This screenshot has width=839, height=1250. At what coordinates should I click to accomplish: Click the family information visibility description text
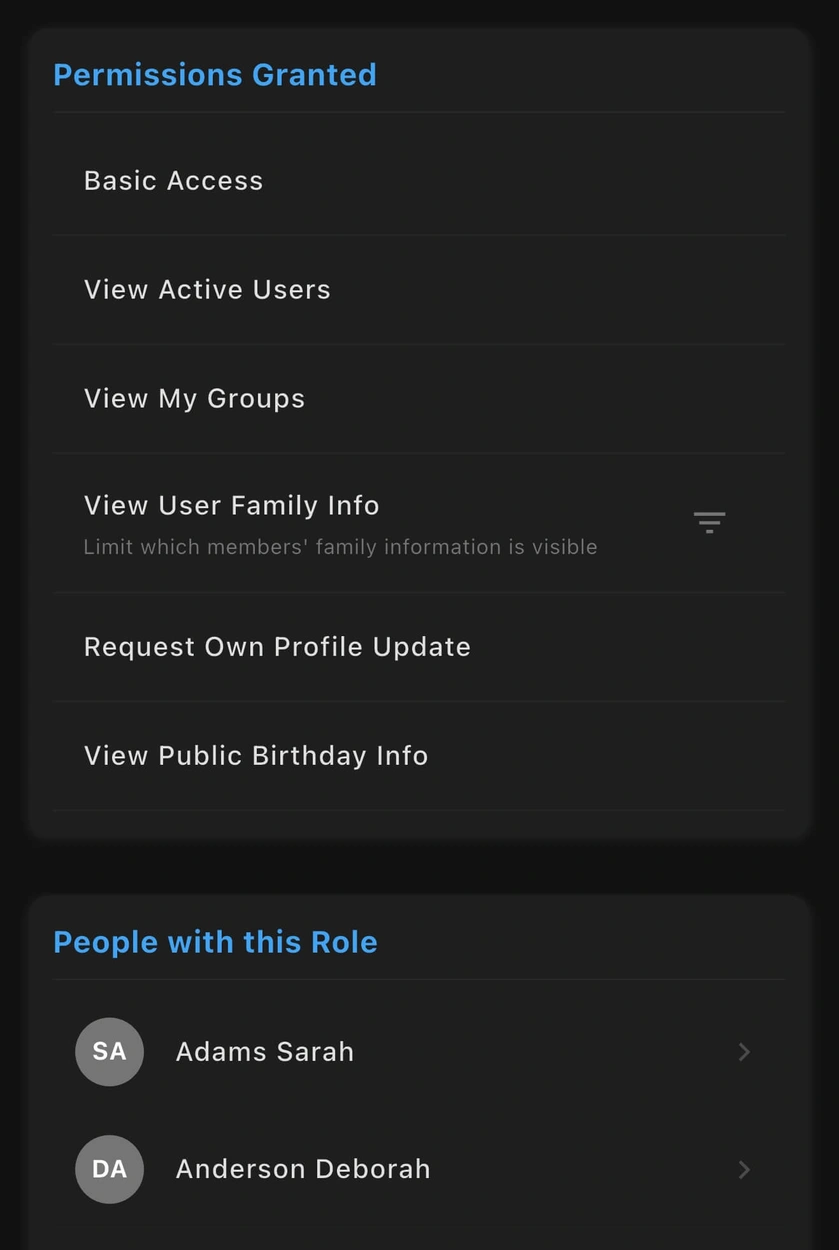pos(340,547)
